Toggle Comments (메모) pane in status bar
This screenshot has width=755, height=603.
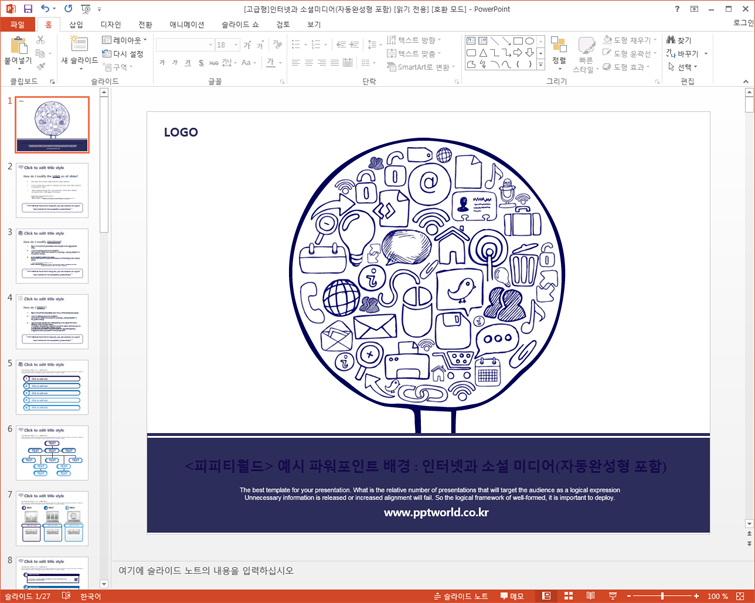coord(512,596)
